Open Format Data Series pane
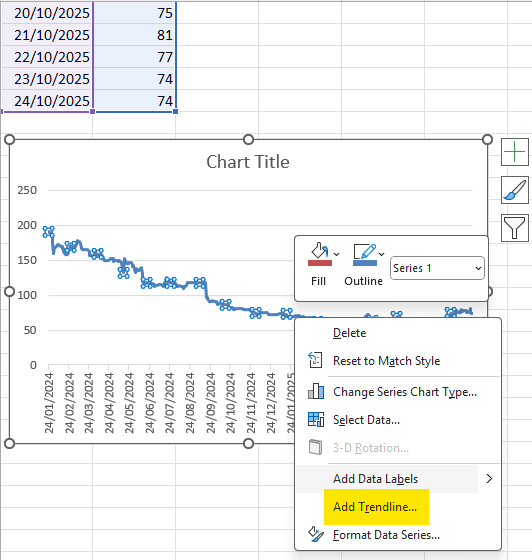 coord(386,535)
